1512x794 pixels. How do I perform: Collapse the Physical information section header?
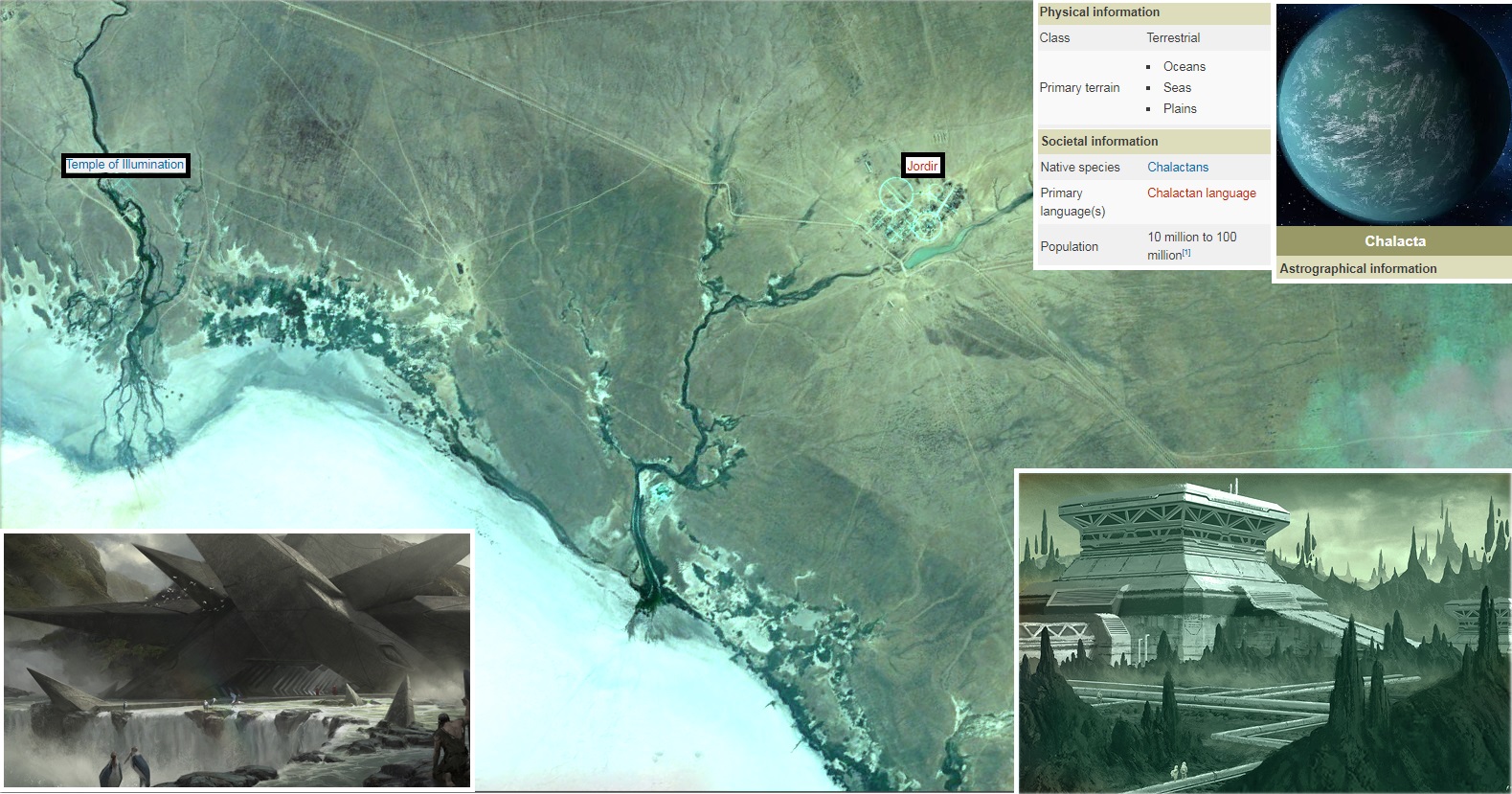pyautogui.click(x=1098, y=12)
